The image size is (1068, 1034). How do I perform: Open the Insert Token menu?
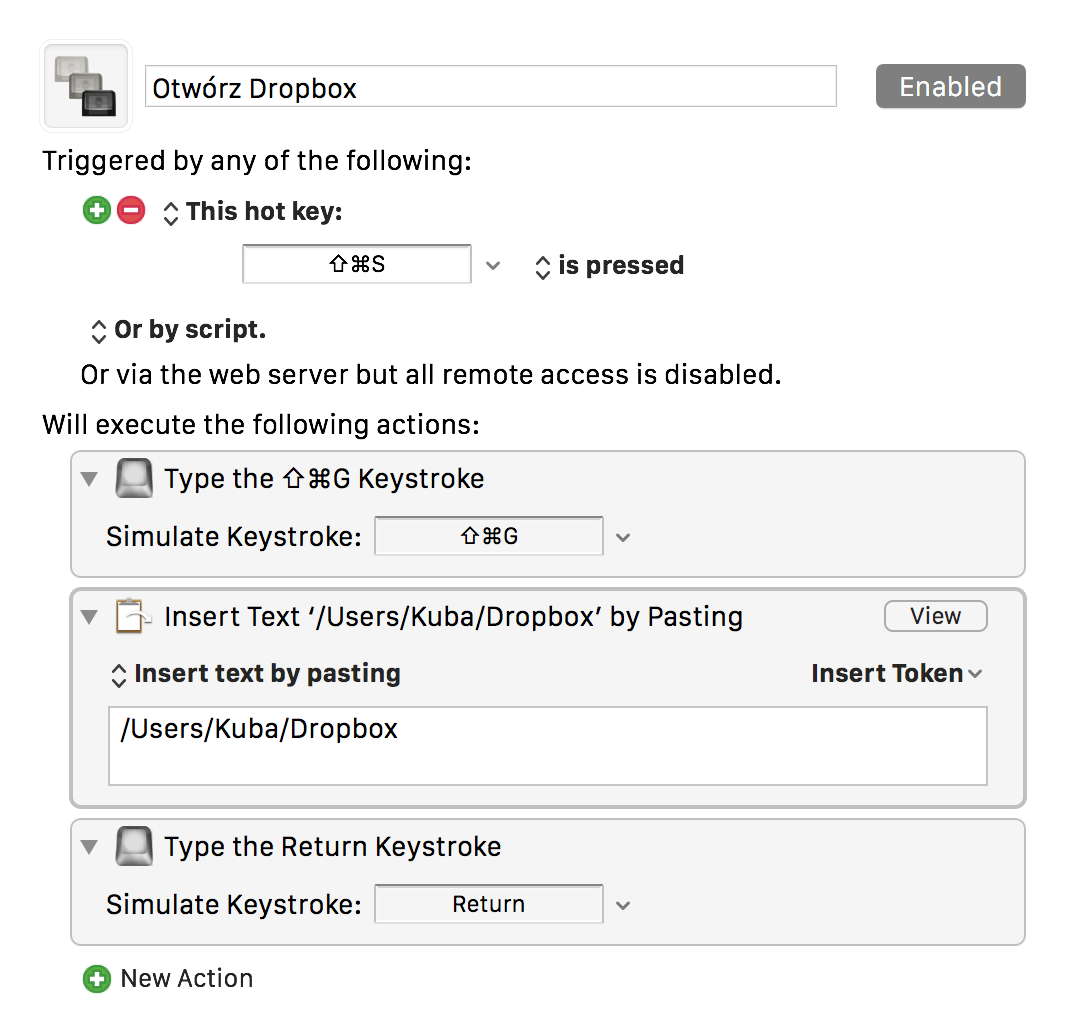tap(896, 674)
